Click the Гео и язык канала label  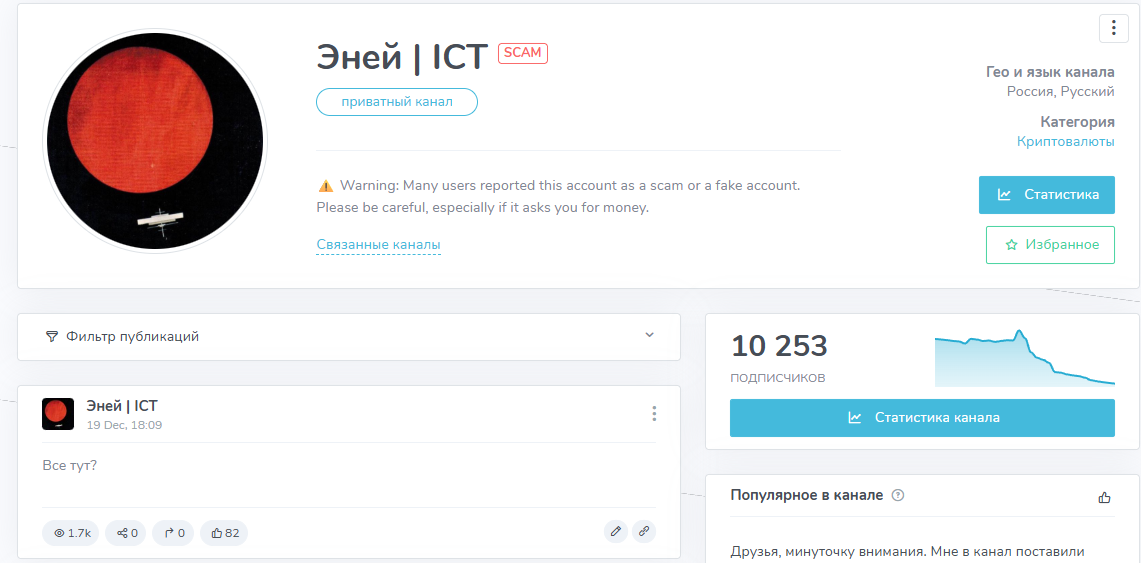click(x=1050, y=72)
